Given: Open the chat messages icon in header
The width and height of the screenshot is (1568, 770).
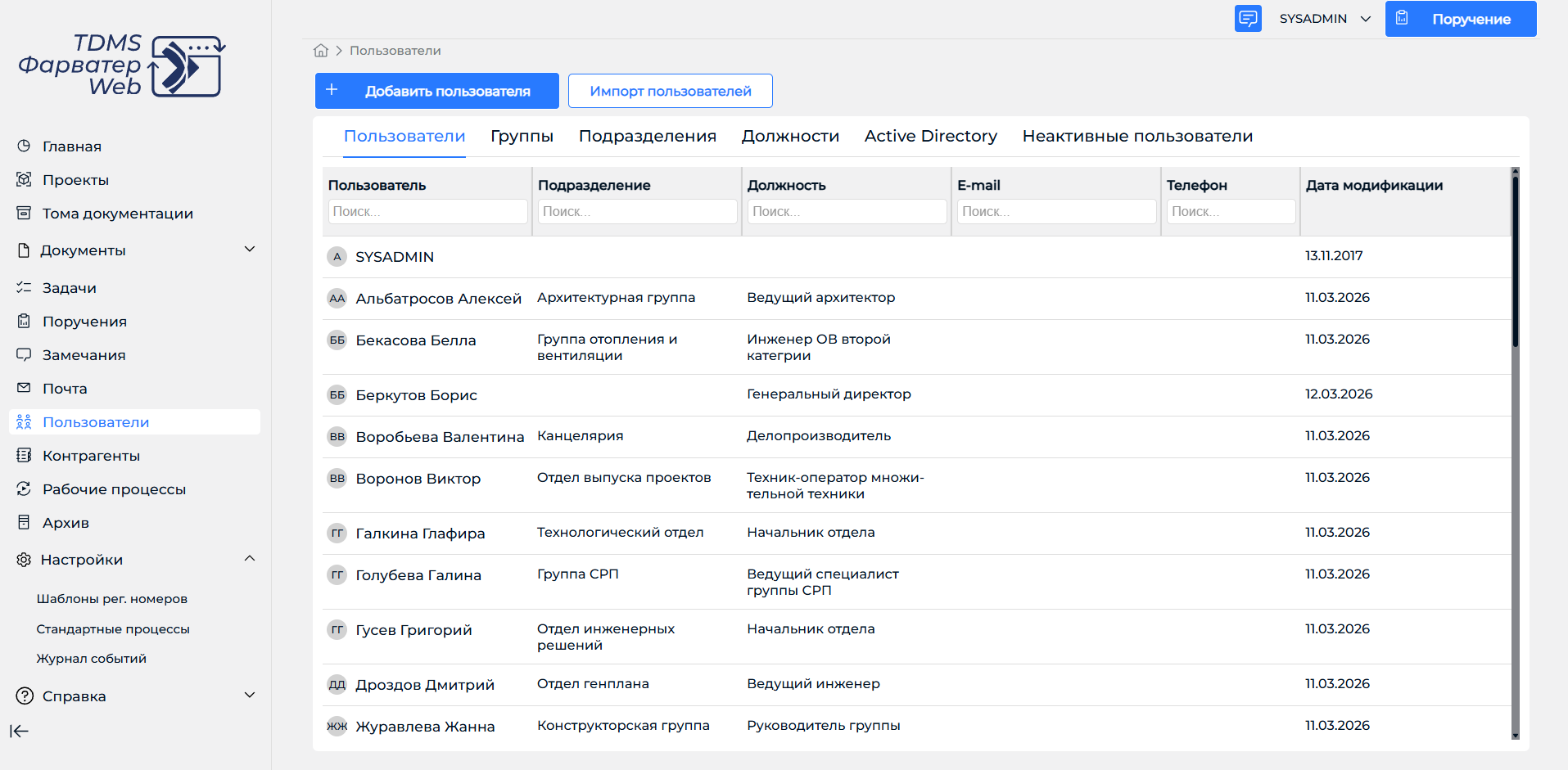Looking at the screenshot, I should (x=1248, y=18).
